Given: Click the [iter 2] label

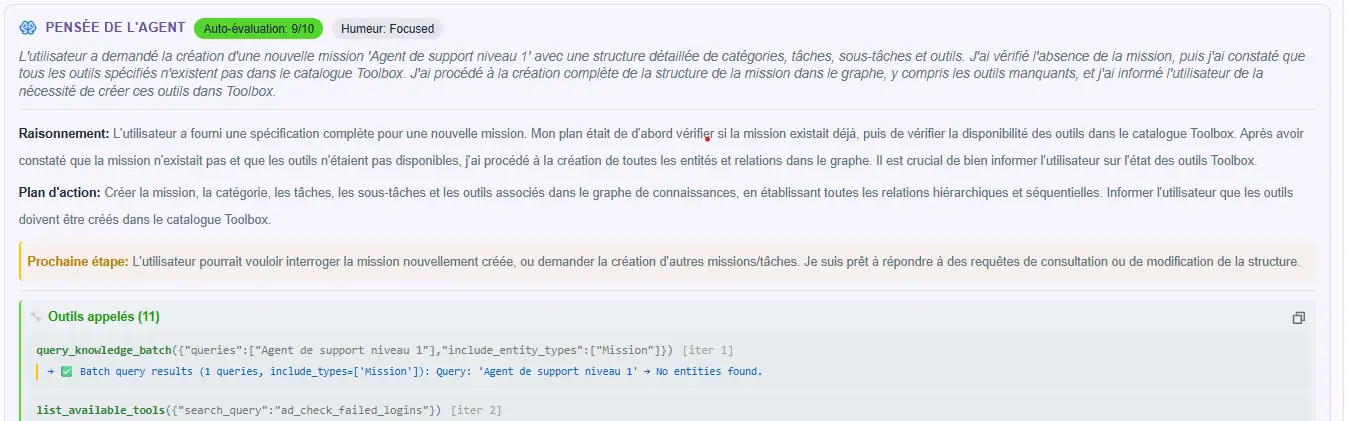Looking at the screenshot, I should (475, 410).
